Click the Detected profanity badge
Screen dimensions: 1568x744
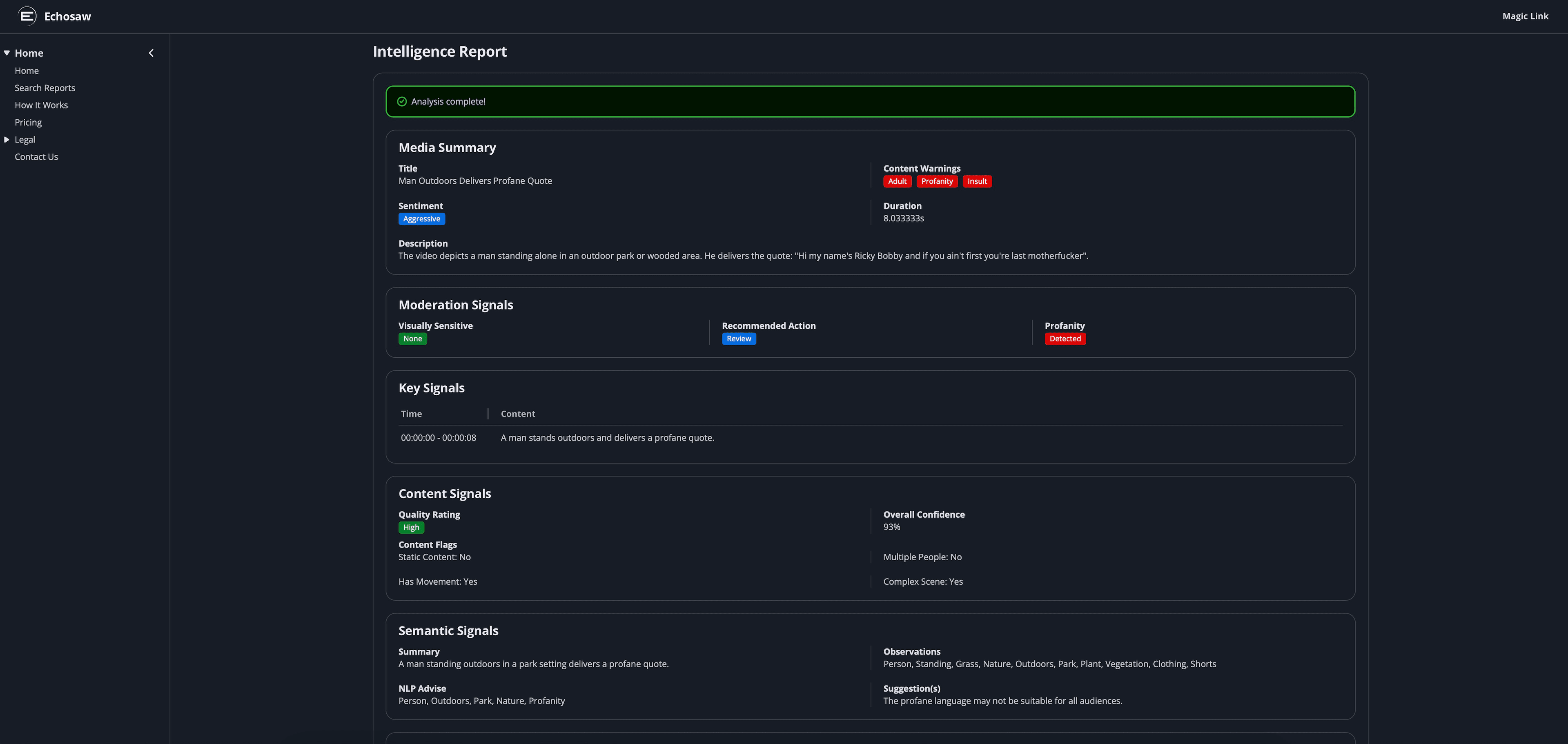(x=1065, y=339)
